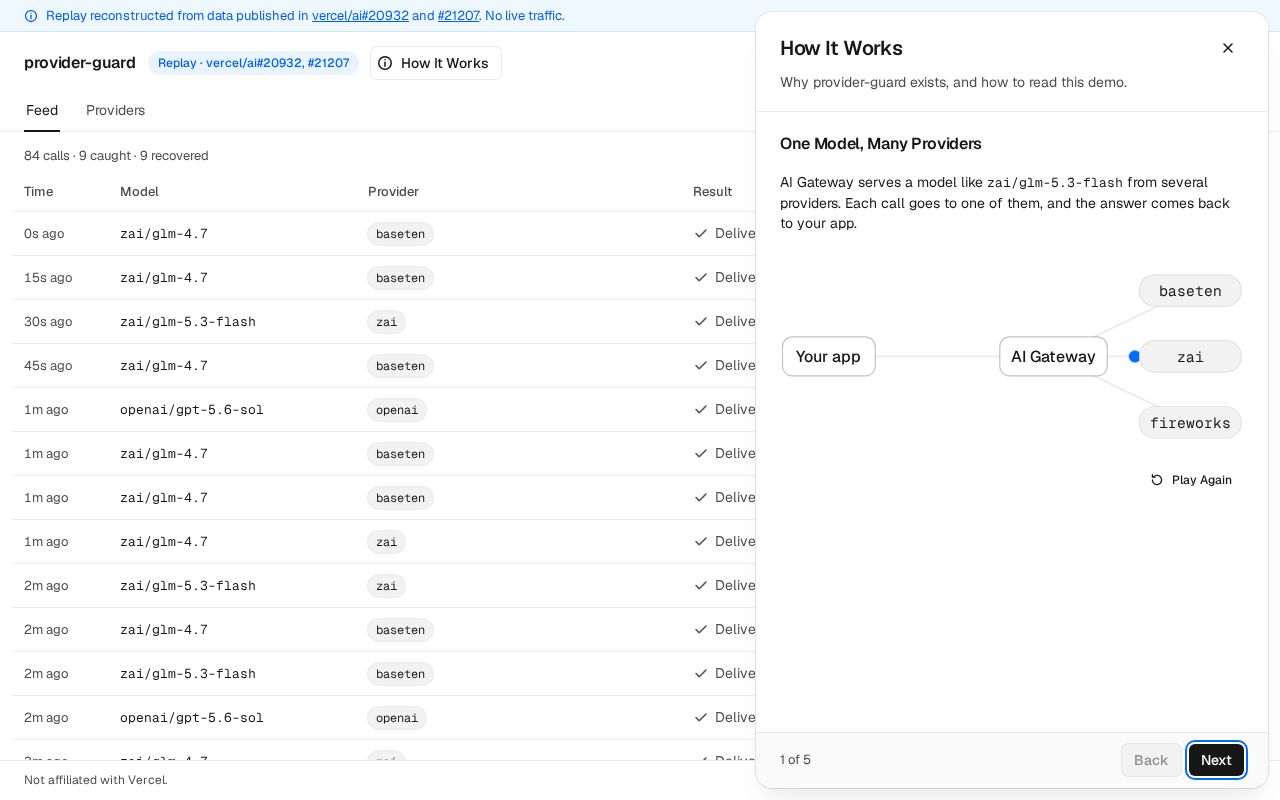Click the replay icon beside Play Again
Viewport: 1280px width, 800px height.
tap(1157, 480)
